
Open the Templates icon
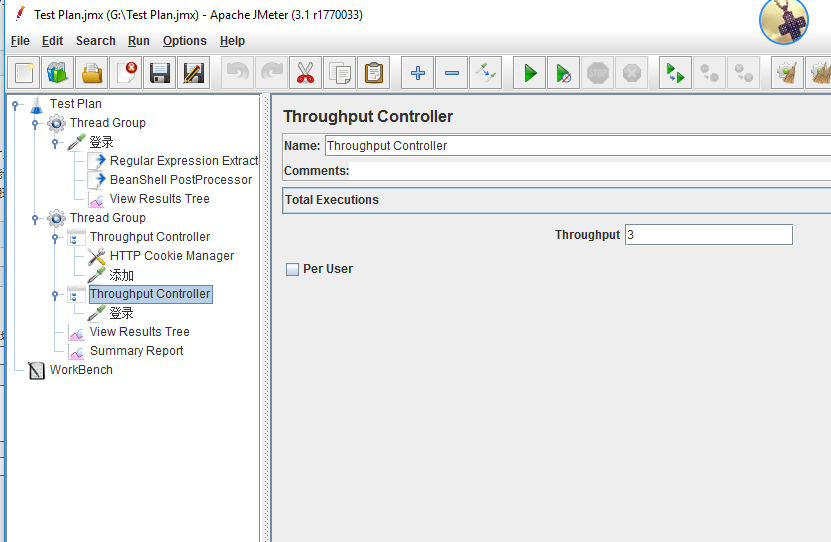(x=57, y=73)
